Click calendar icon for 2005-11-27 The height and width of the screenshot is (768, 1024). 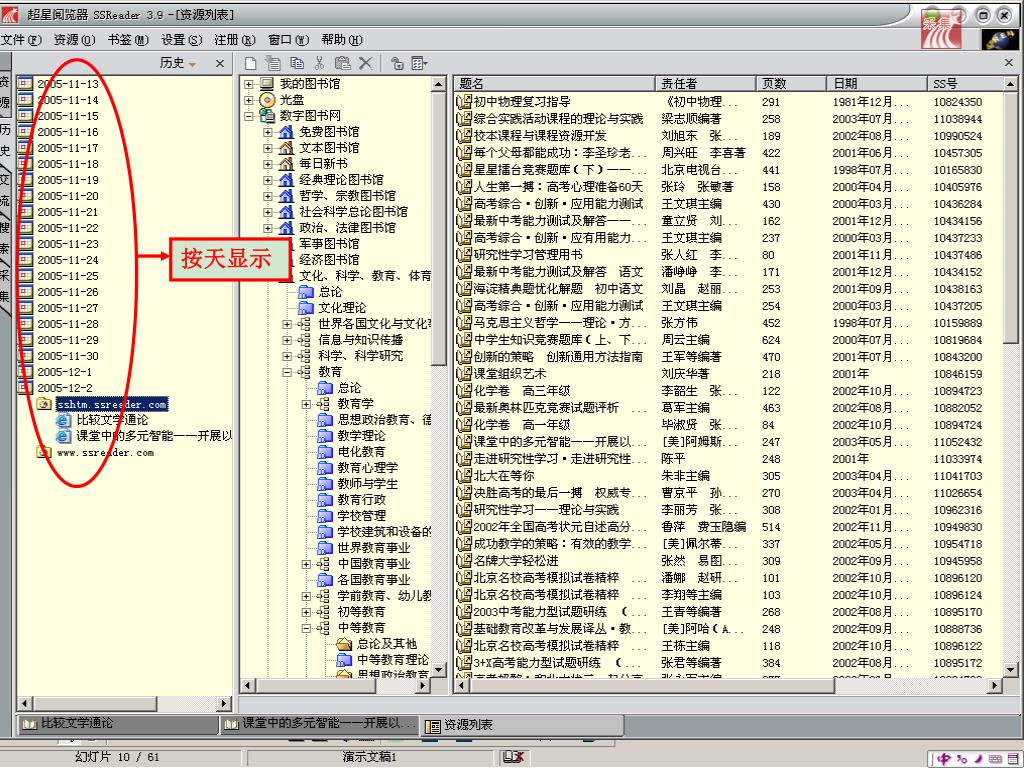point(25,308)
